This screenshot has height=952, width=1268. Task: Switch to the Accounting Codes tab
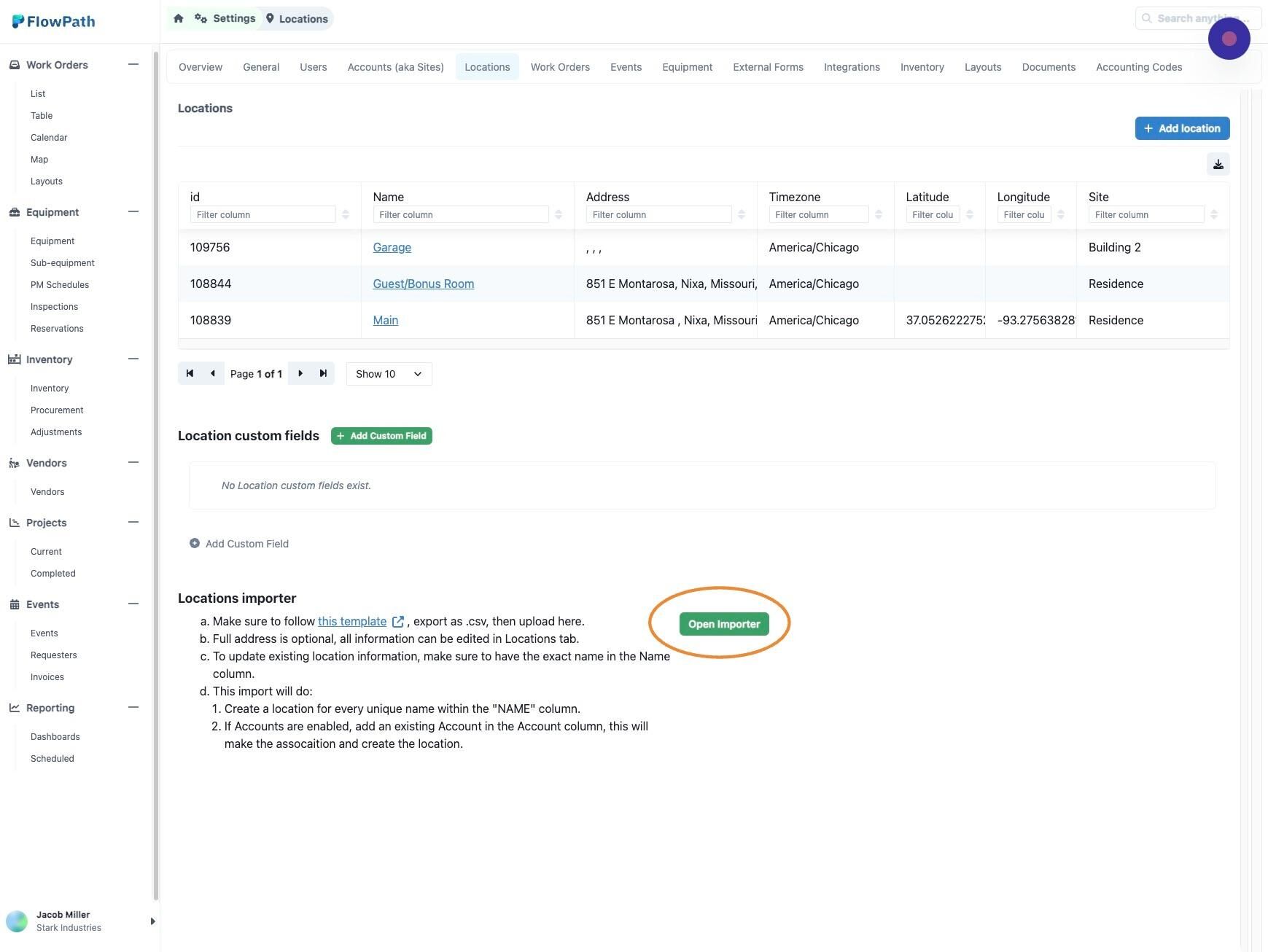tap(1139, 67)
